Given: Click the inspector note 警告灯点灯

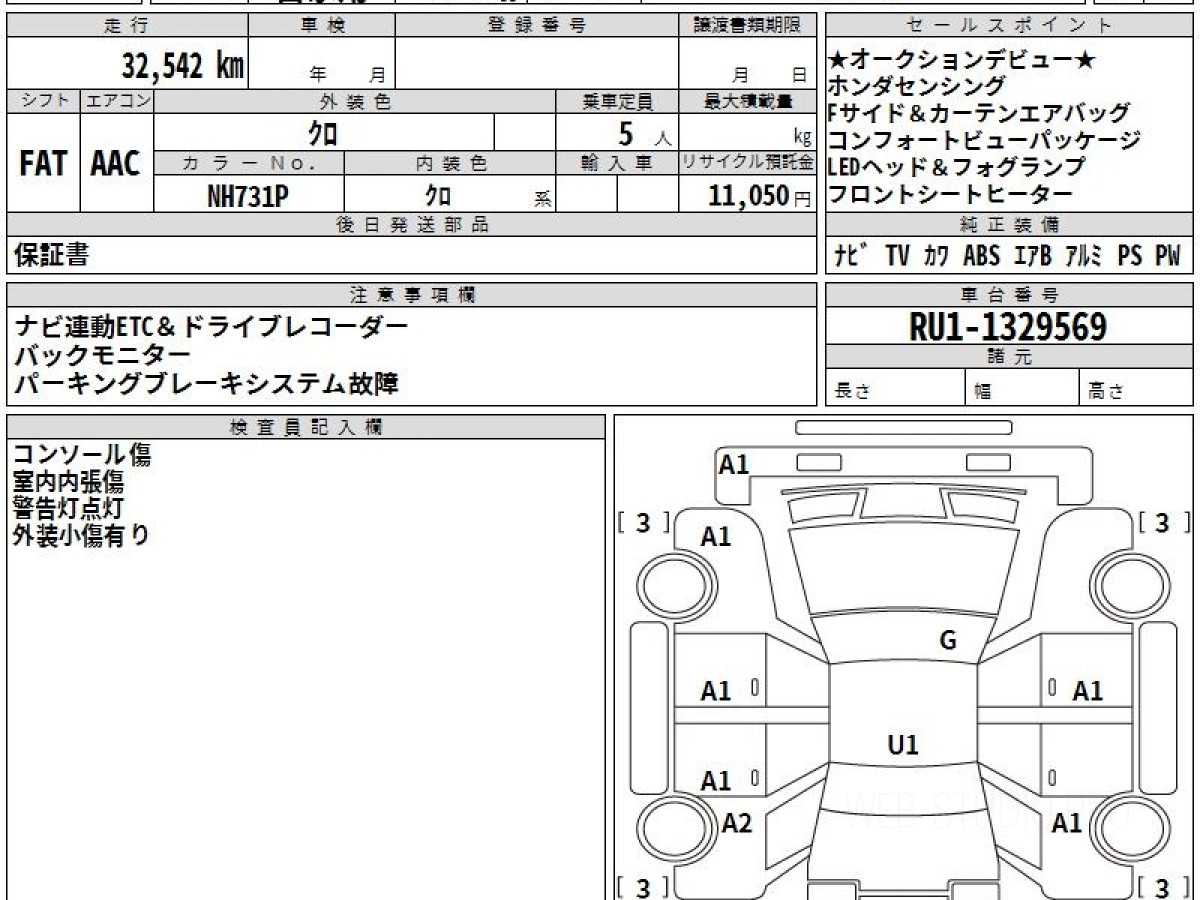Looking at the screenshot, I should pyautogui.click(x=68, y=508).
